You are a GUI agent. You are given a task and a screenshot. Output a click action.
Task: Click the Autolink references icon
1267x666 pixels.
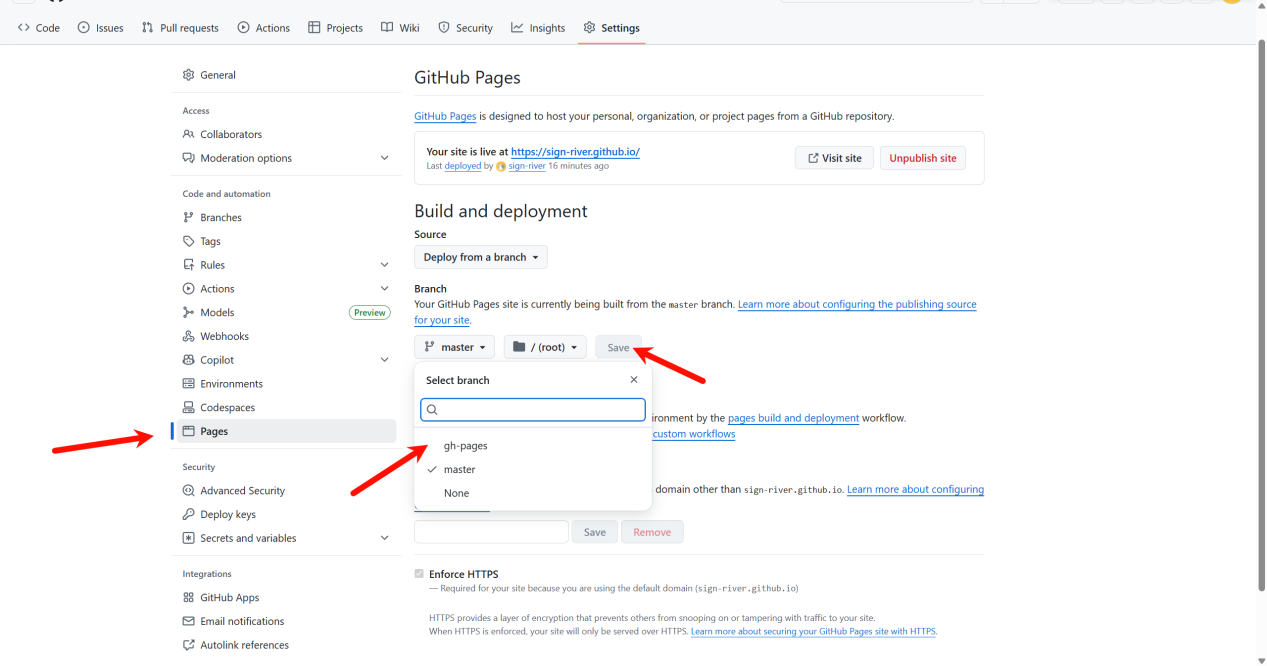tap(189, 645)
